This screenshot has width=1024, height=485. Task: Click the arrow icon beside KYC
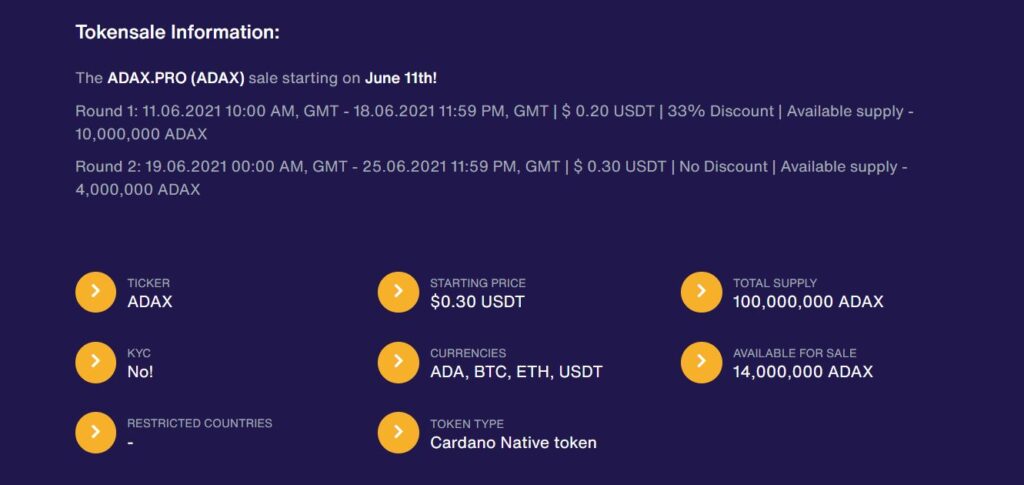tap(96, 362)
